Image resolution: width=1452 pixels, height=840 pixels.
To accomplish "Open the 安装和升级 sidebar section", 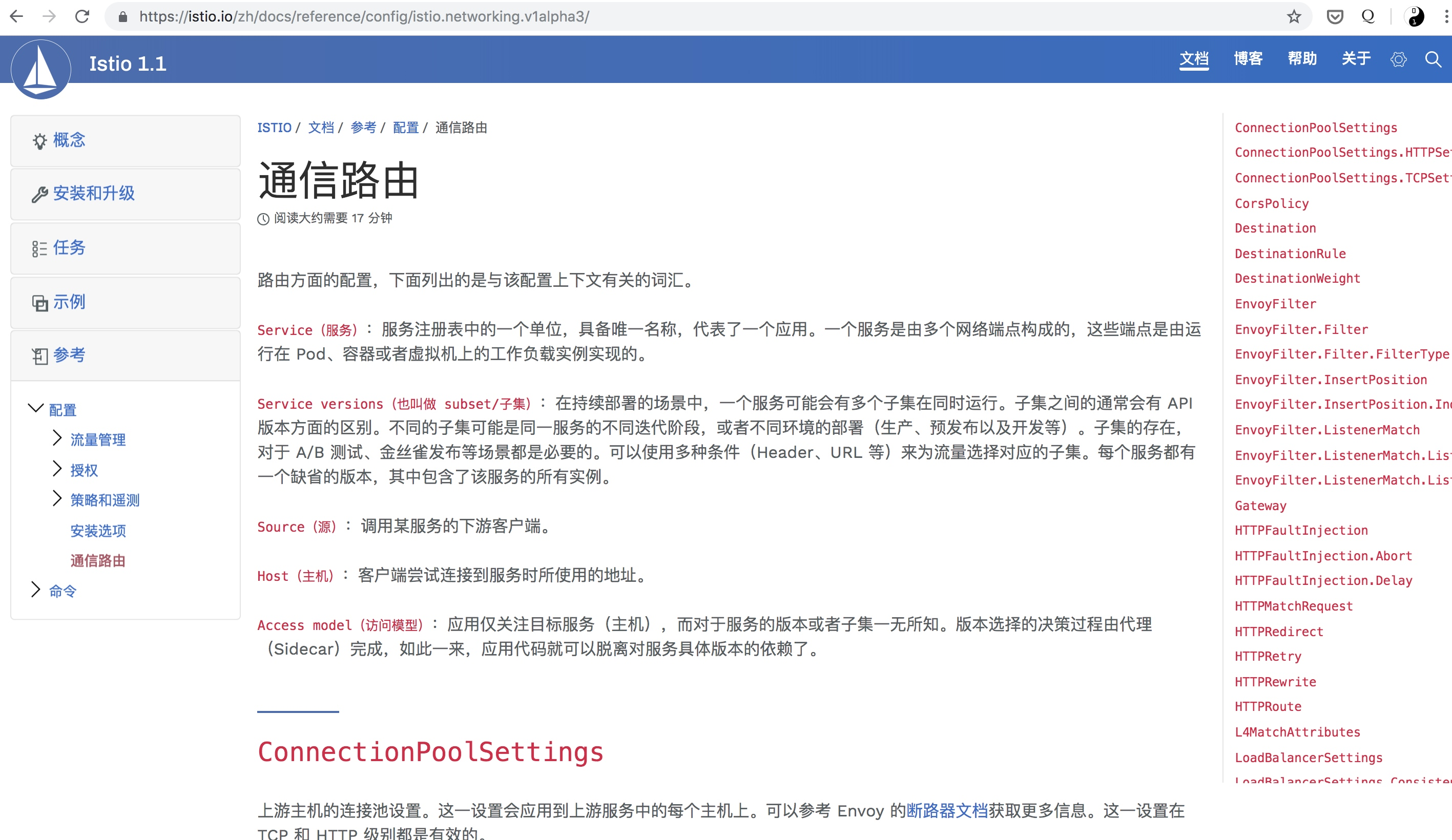I will tap(94, 194).
